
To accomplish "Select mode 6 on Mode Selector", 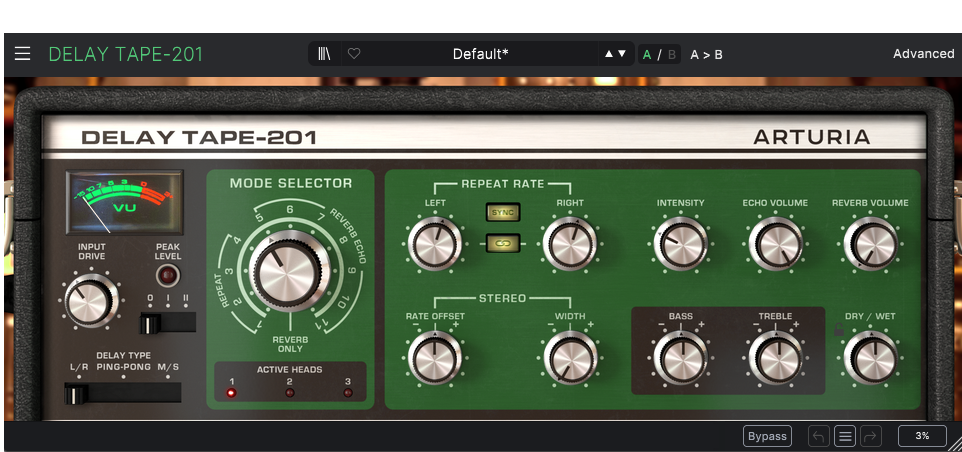I will (x=290, y=210).
